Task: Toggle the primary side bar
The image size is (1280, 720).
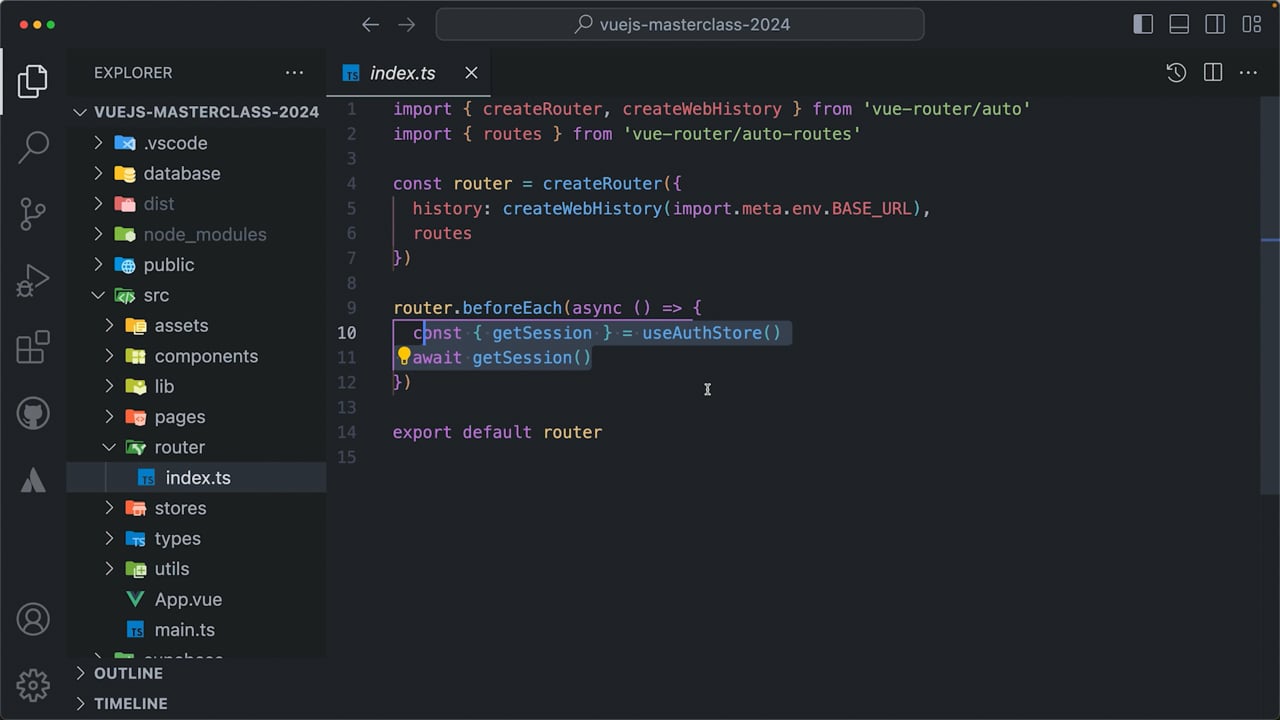Action: (1143, 25)
